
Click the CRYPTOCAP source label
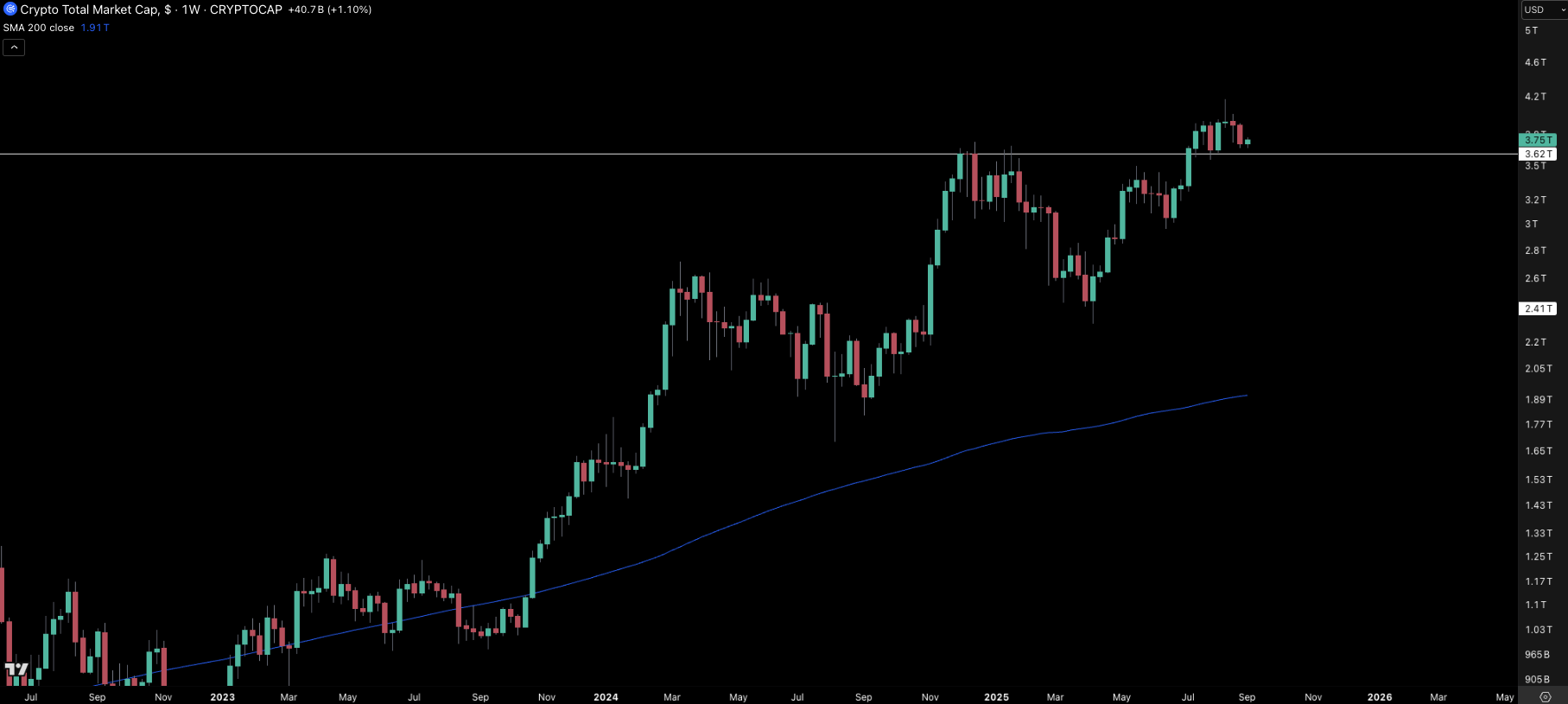246,10
